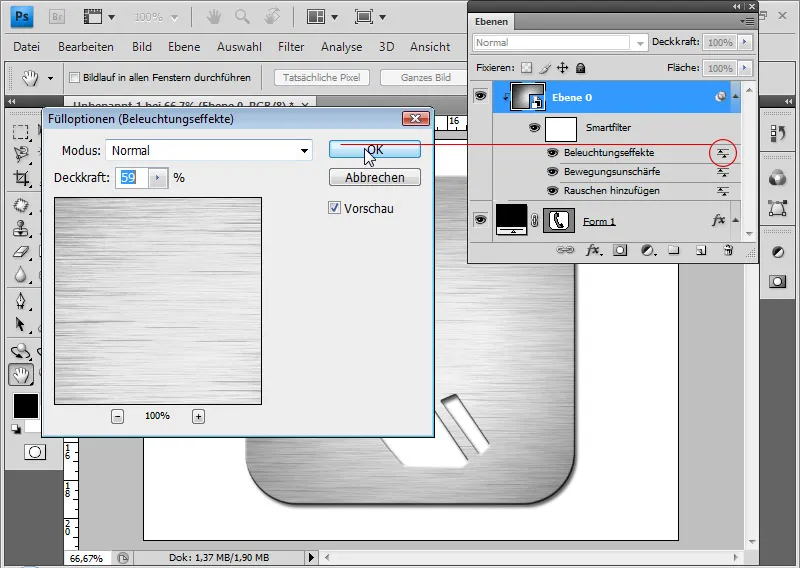Launch Bridge with the Br icon
This screenshot has height=568, width=800.
click(57, 17)
